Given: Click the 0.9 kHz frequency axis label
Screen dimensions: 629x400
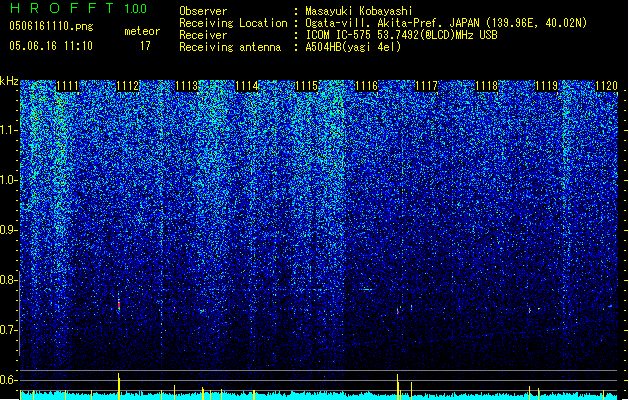Looking at the screenshot, I should pos(9,230).
